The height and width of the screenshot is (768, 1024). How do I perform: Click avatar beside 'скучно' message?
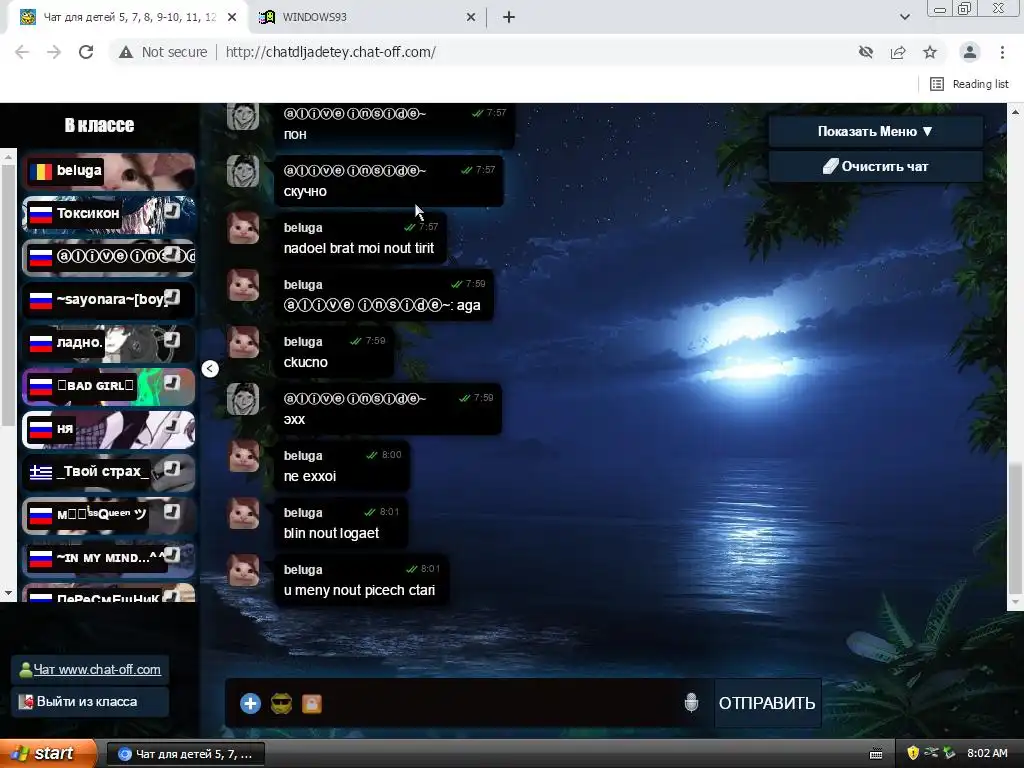tap(243, 171)
